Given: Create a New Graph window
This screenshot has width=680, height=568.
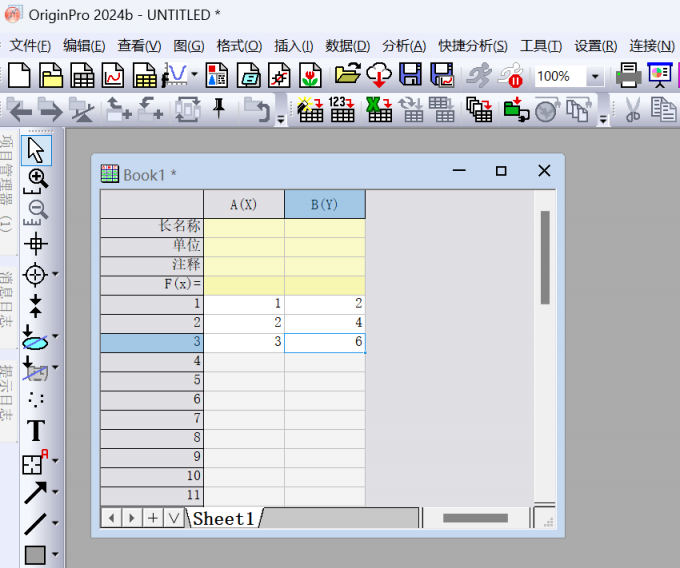Looking at the screenshot, I should point(114,75).
